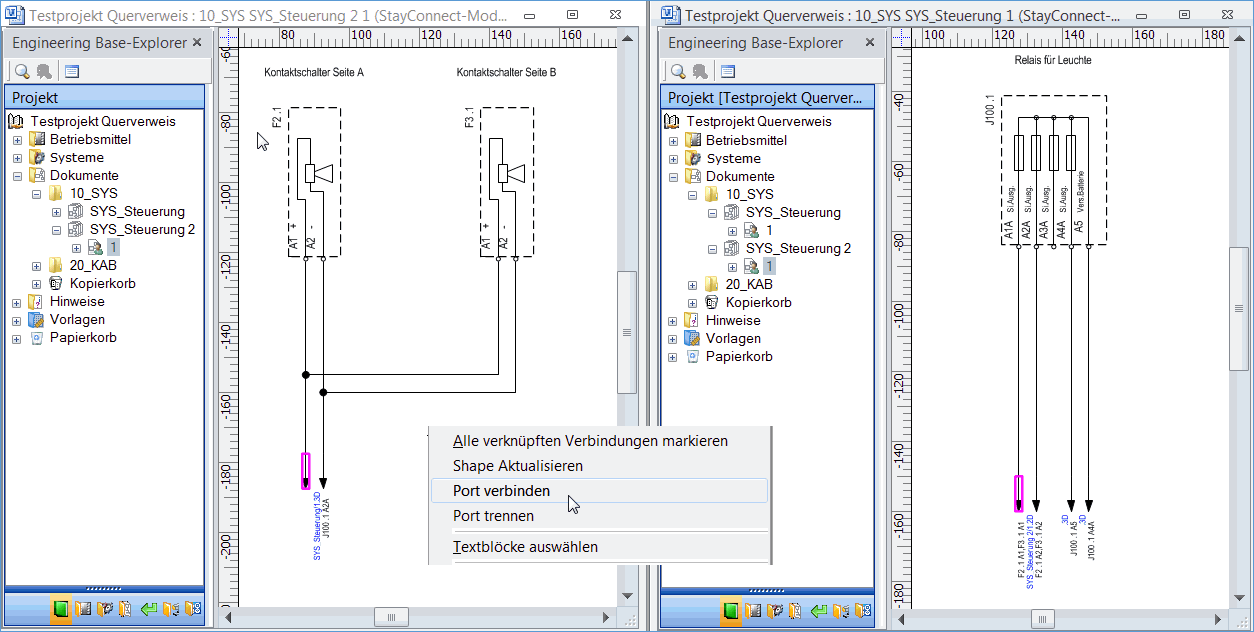Close the left Engineering Base-Explorer panel
1254x632 pixels.
point(197,43)
